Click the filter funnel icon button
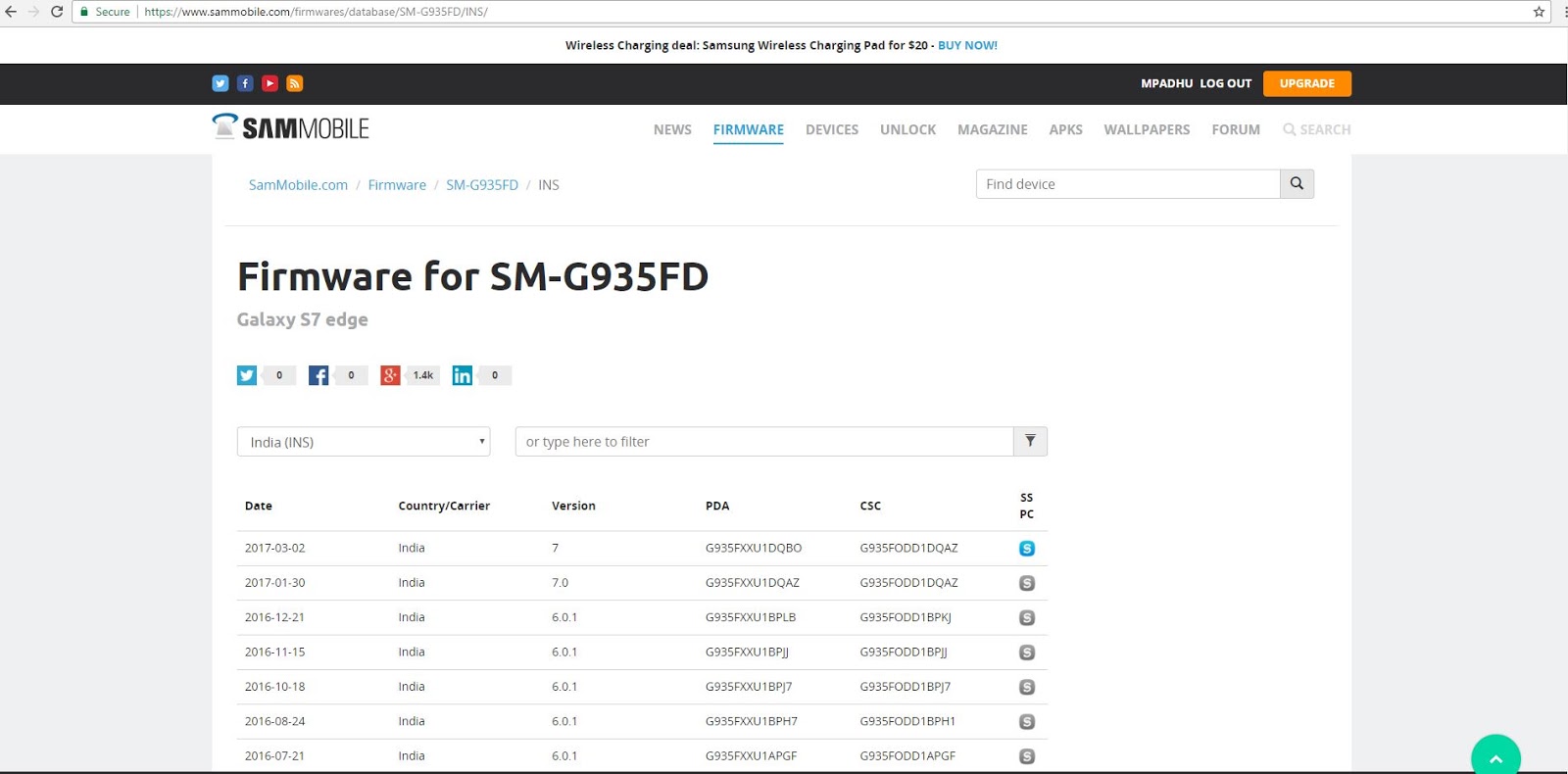 1030,442
